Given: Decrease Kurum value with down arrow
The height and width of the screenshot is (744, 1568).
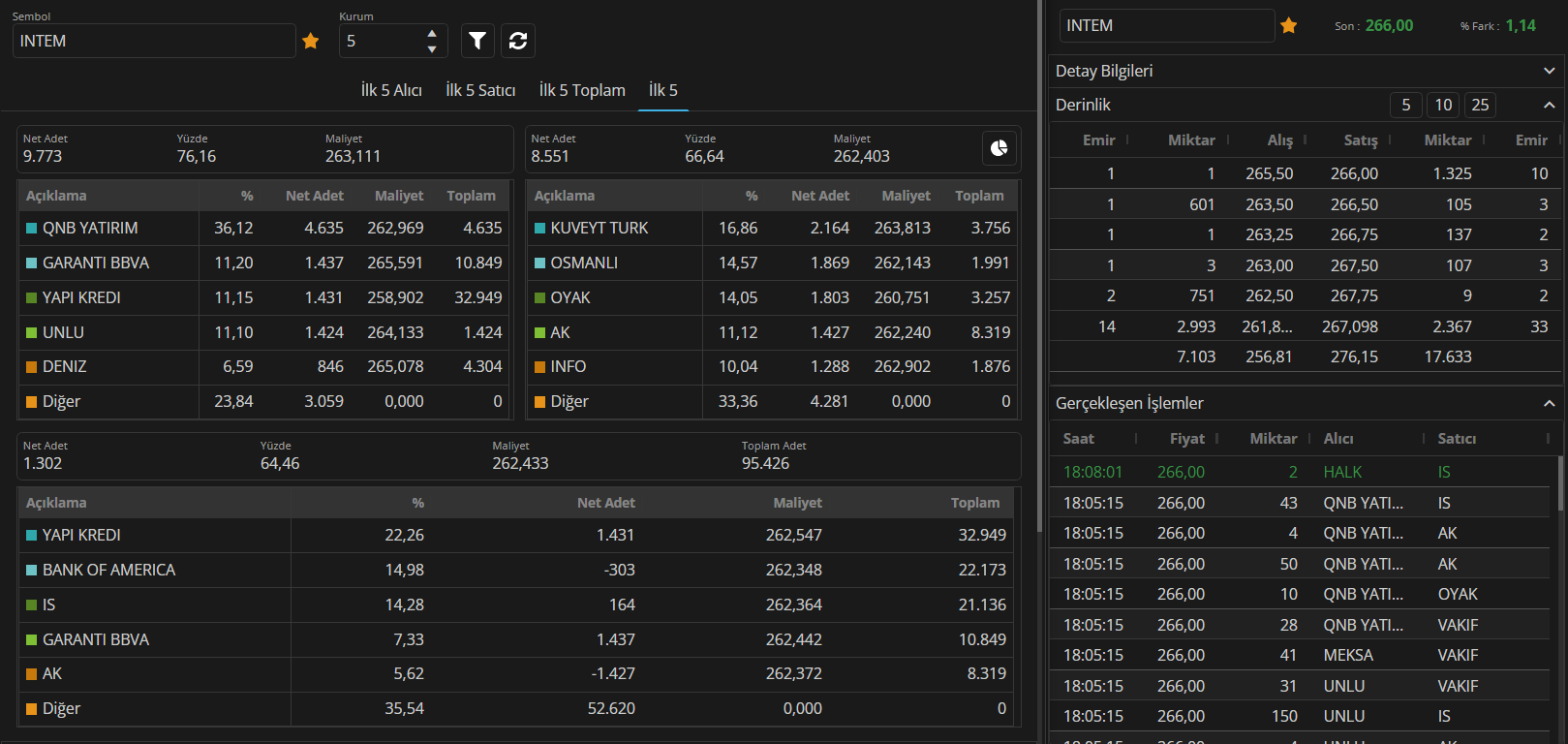Looking at the screenshot, I should click(x=432, y=48).
